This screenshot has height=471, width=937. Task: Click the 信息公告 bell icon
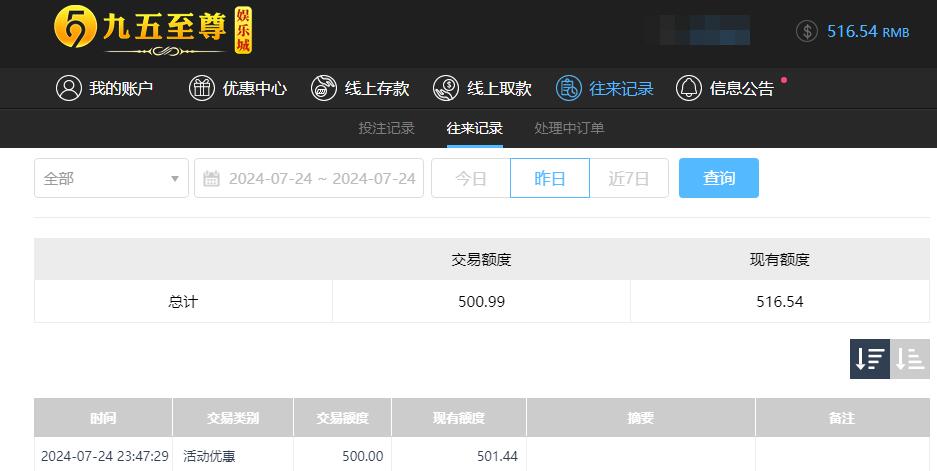689,88
